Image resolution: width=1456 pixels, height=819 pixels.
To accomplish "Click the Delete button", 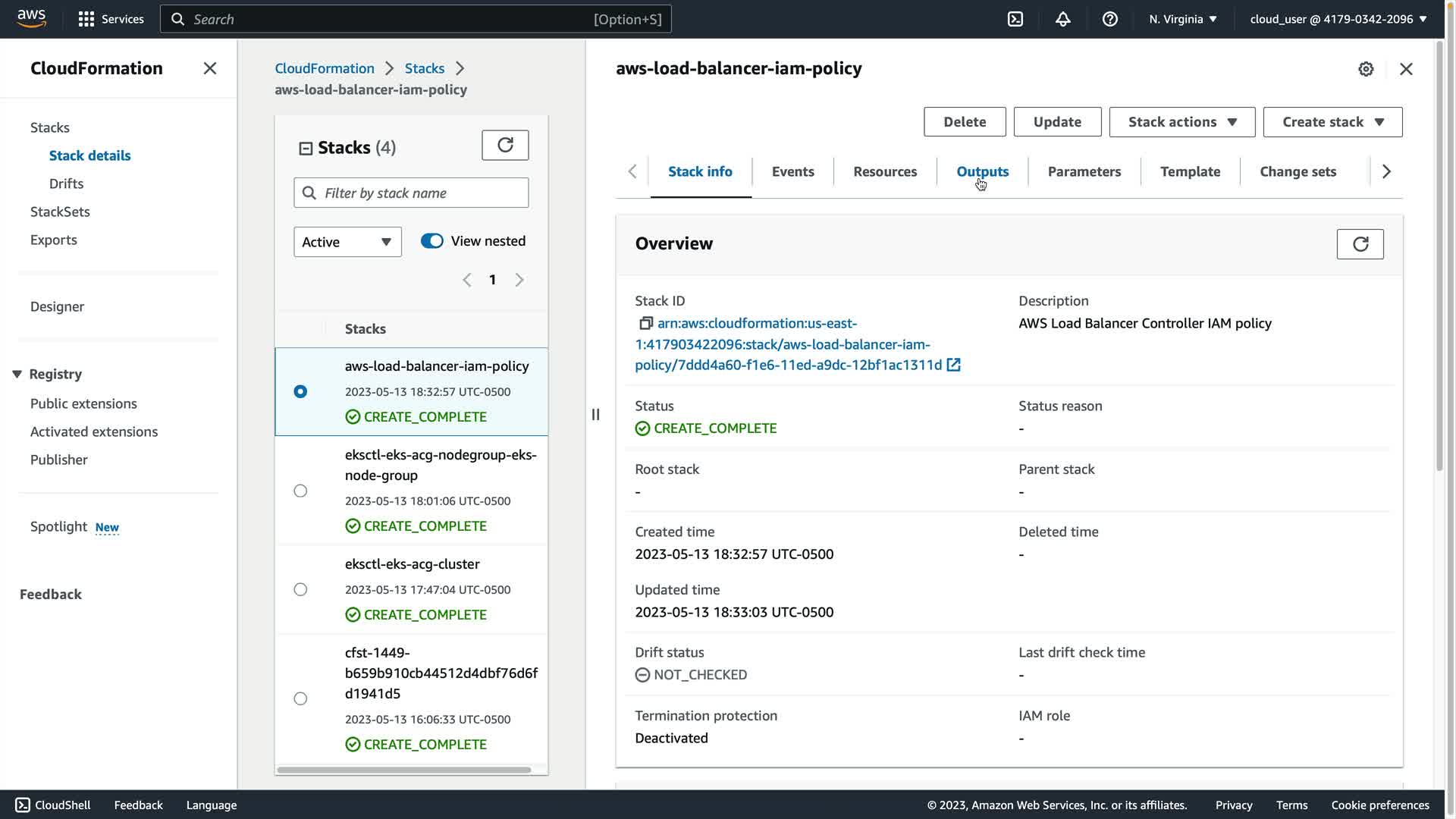I will click(964, 122).
